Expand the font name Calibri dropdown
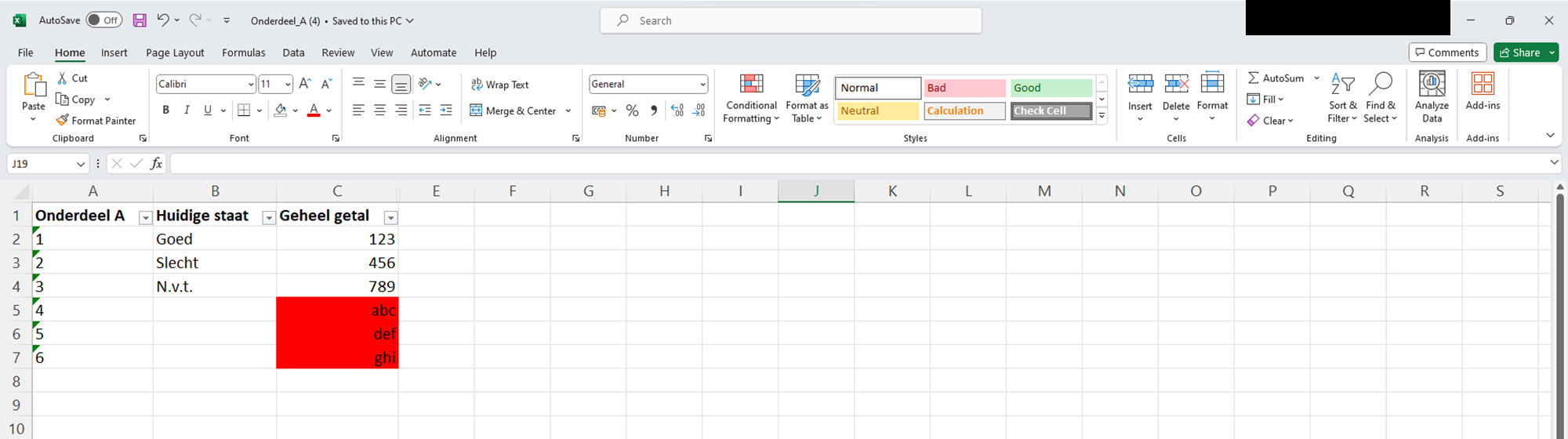Viewport: 1568px width, 439px height. tap(251, 85)
